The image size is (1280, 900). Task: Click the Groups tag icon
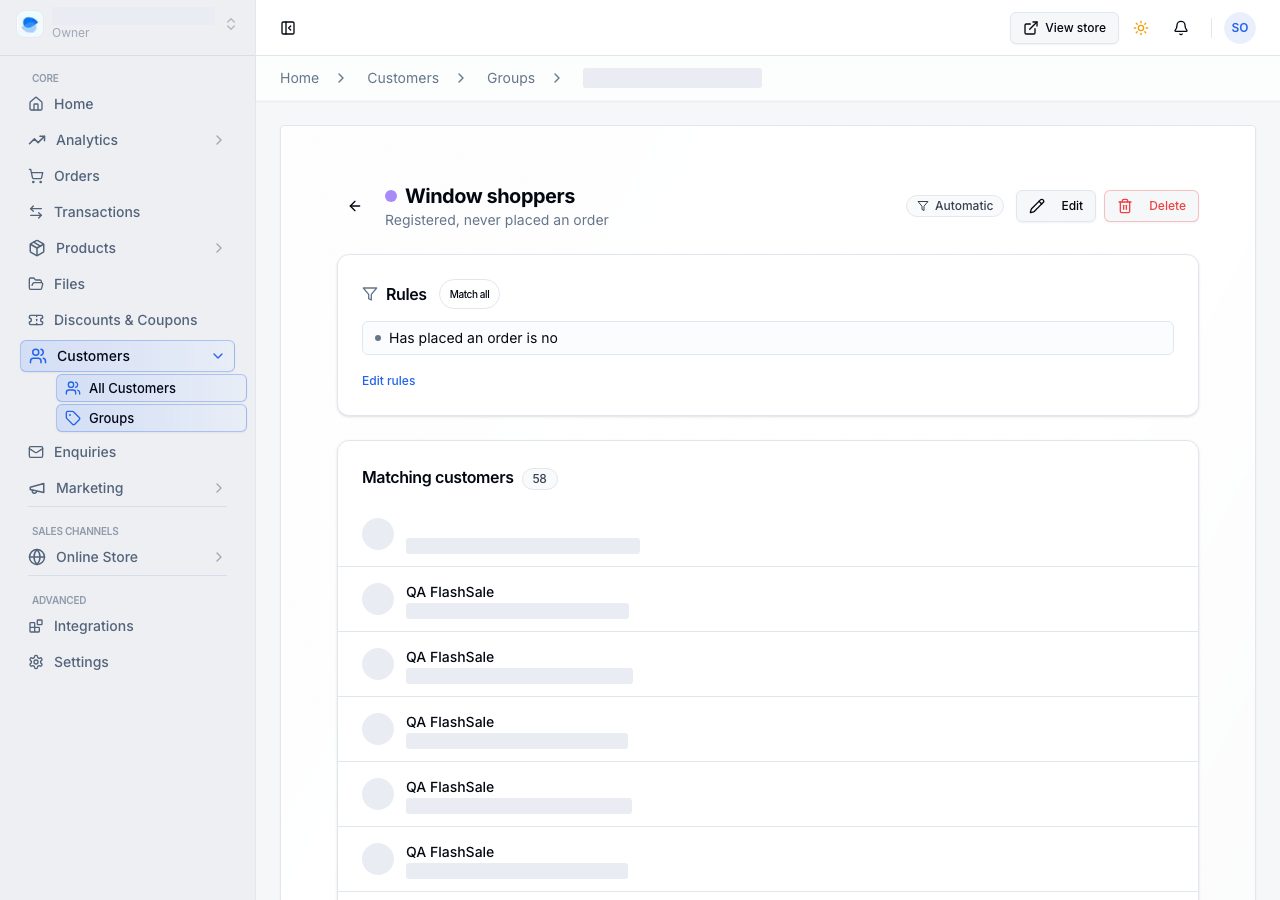(x=73, y=418)
